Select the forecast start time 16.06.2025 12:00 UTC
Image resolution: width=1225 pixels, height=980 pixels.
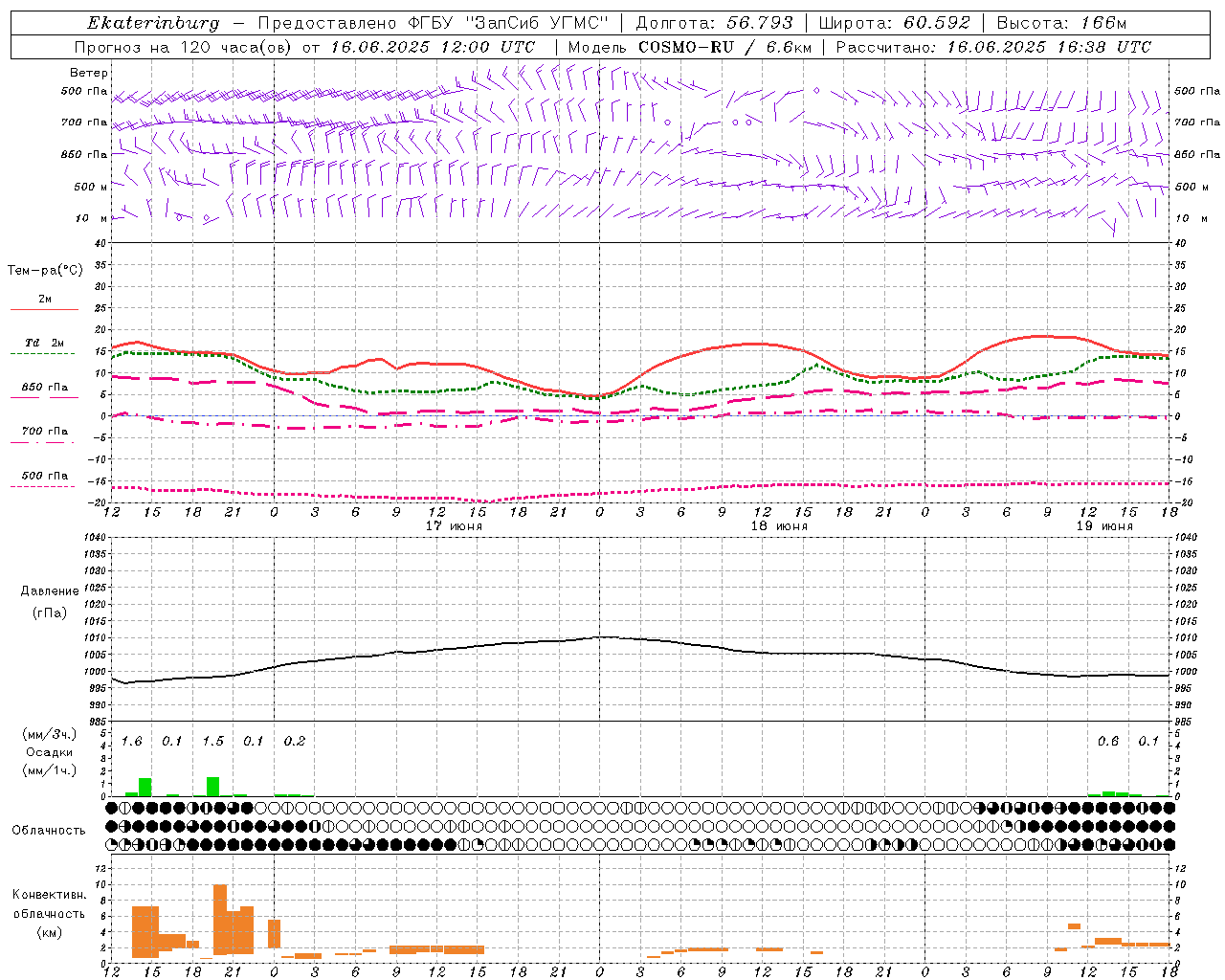tap(433, 47)
